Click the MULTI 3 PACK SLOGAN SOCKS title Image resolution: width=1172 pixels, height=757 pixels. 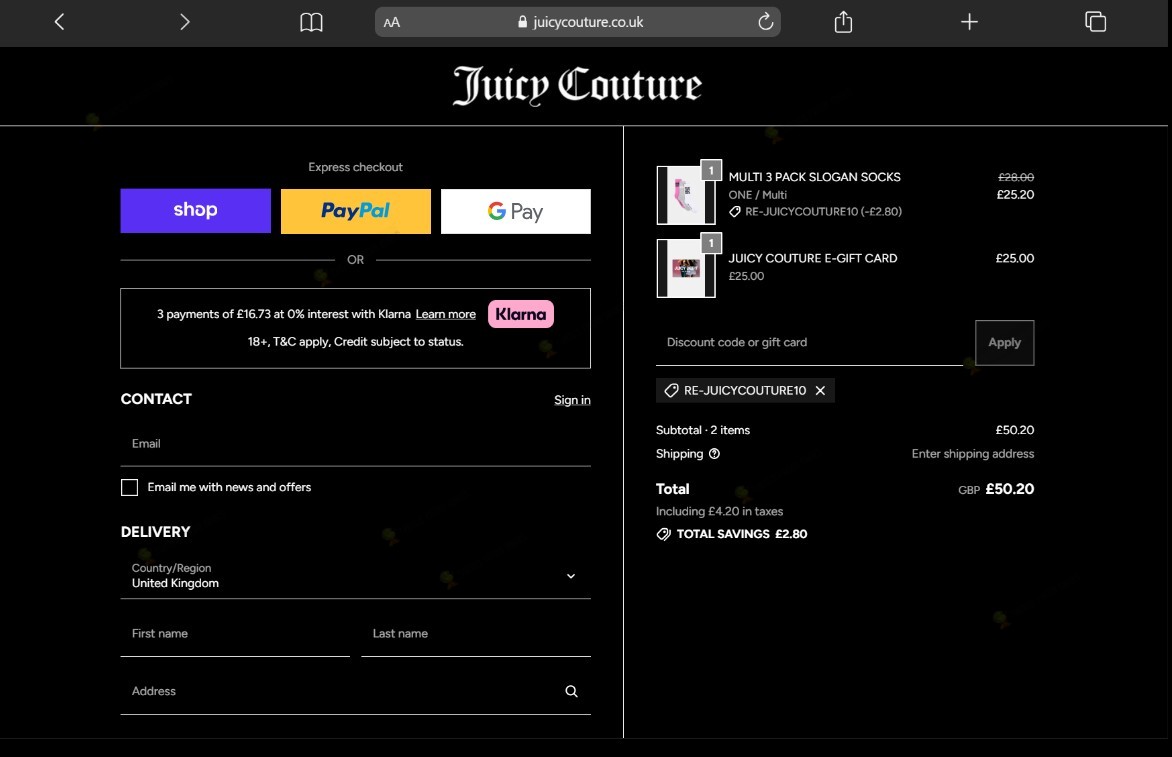815,177
